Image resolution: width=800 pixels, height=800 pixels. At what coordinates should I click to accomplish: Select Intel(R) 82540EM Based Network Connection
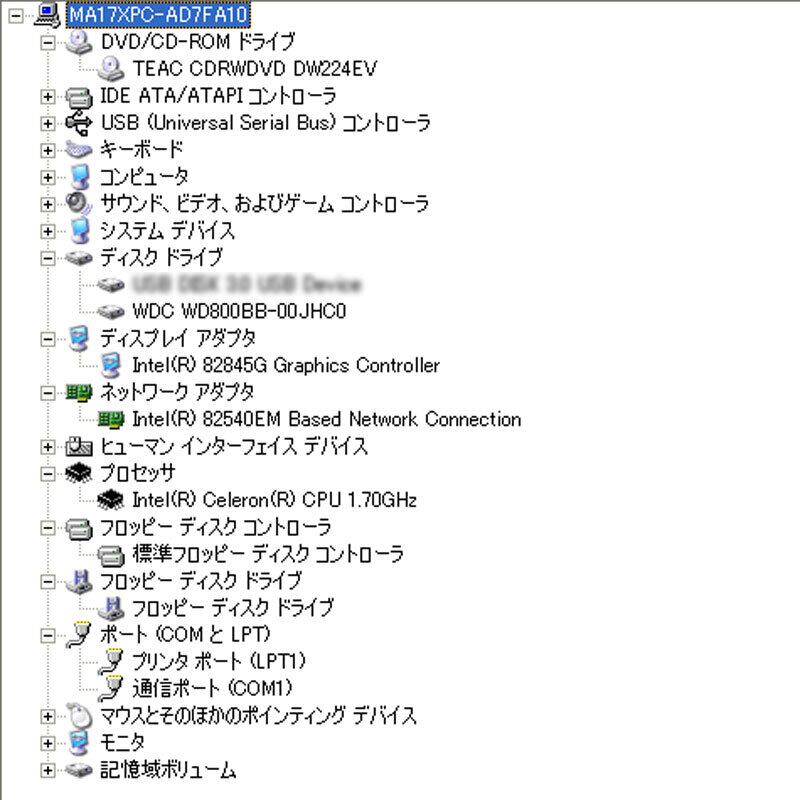pos(327,419)
